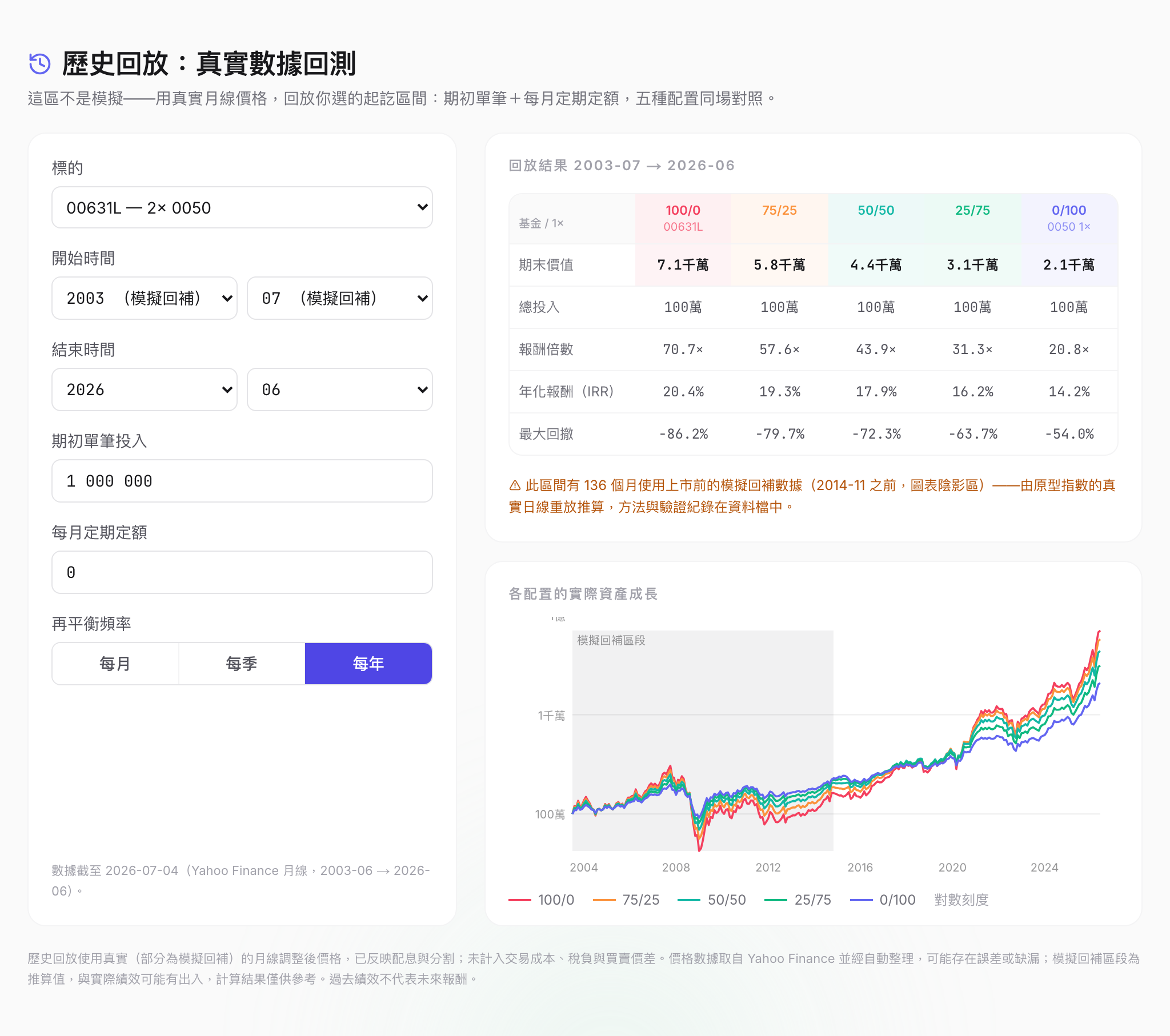This screenshot has width=1170, height=1036.
Task: Click the 每月定期定額 input field
Action: pos(242,572)
